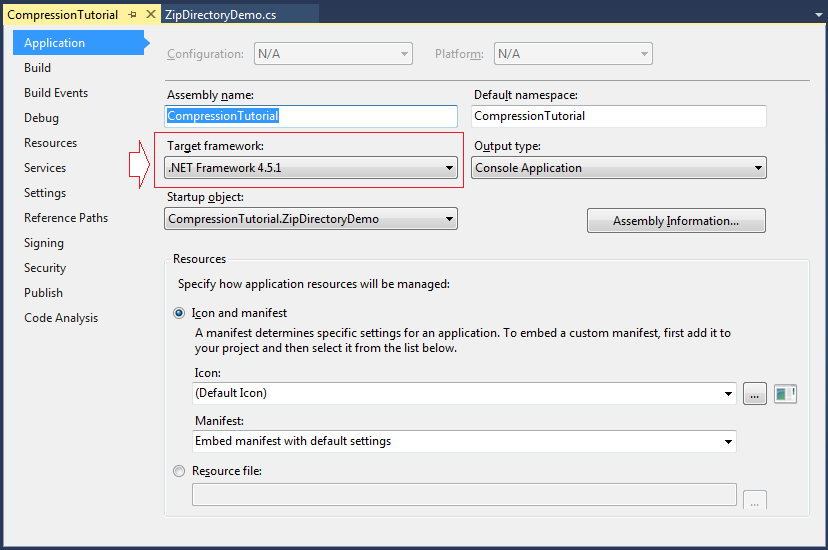The width and height of the screenshot is (828, 550).
Task: Open the Application settings page
Action: [x=79, y=43]
